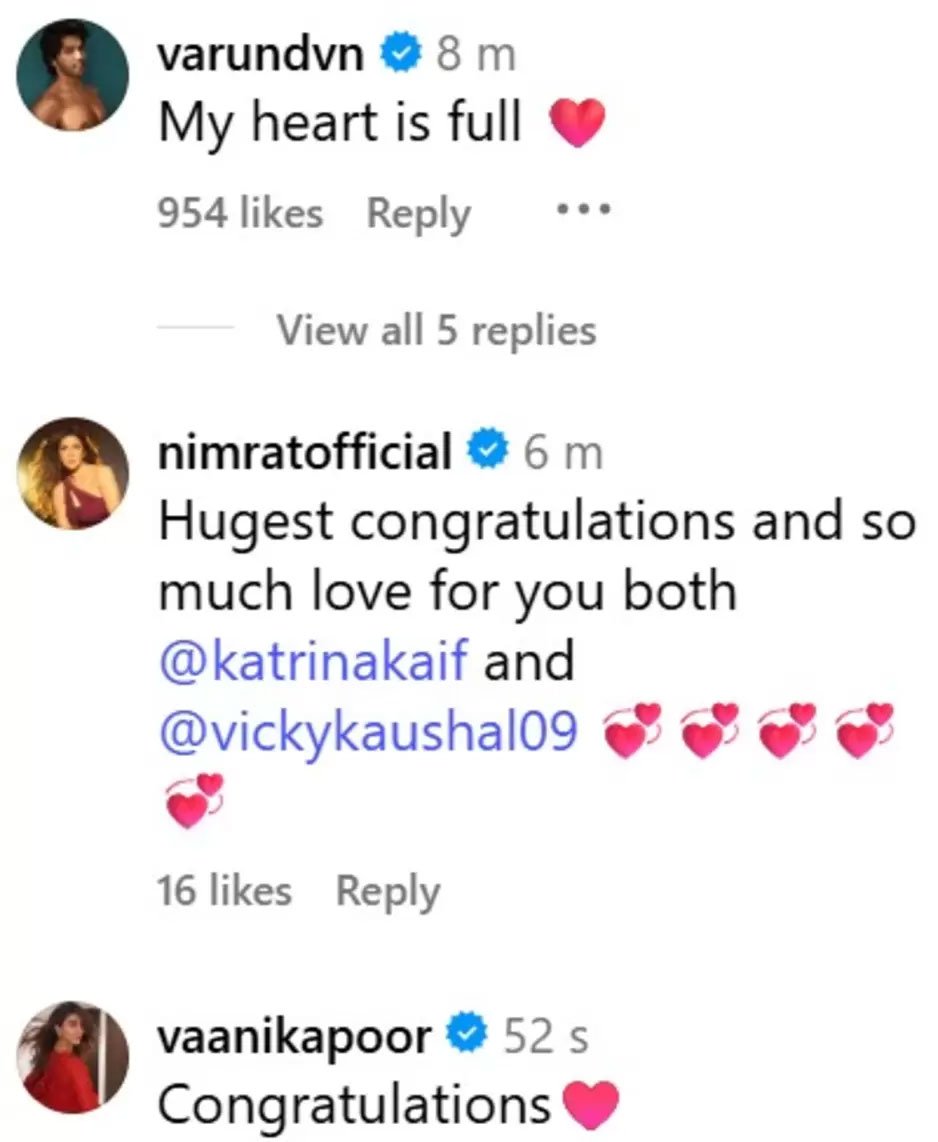938x1142 pixels.
Task: Expand 'View all 5 replies'
Action: point(436,329)
